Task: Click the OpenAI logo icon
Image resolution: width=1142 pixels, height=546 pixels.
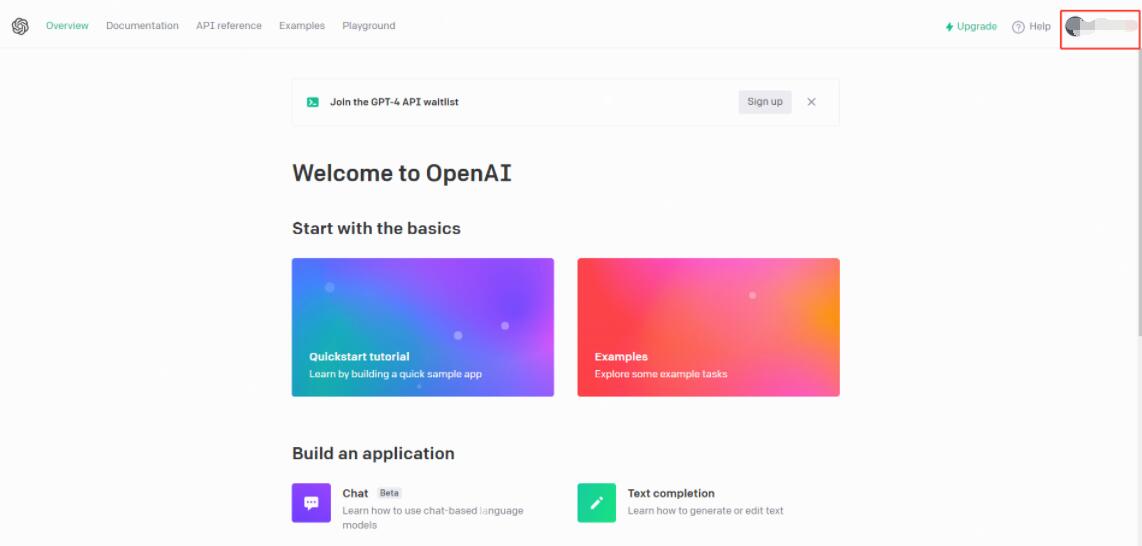Action: tap(20, 26)
